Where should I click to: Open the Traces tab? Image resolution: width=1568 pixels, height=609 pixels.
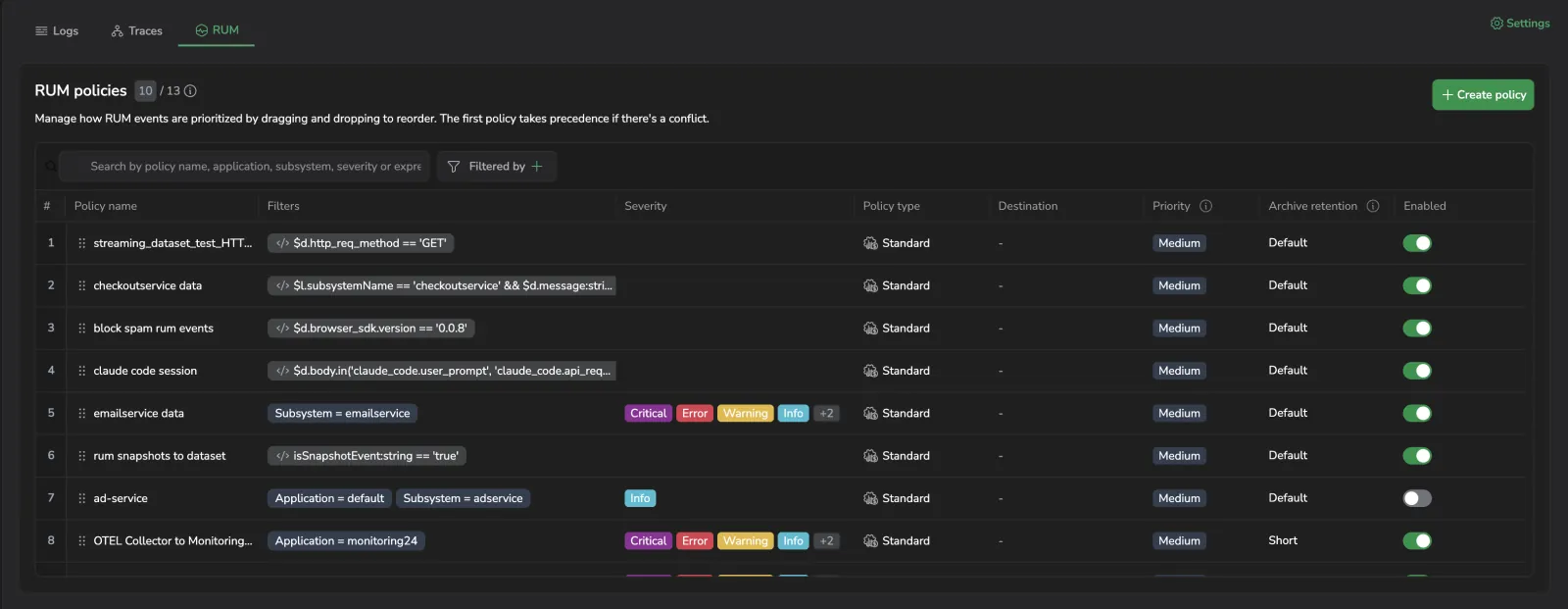pyautogui.click(x=137, y=30)
